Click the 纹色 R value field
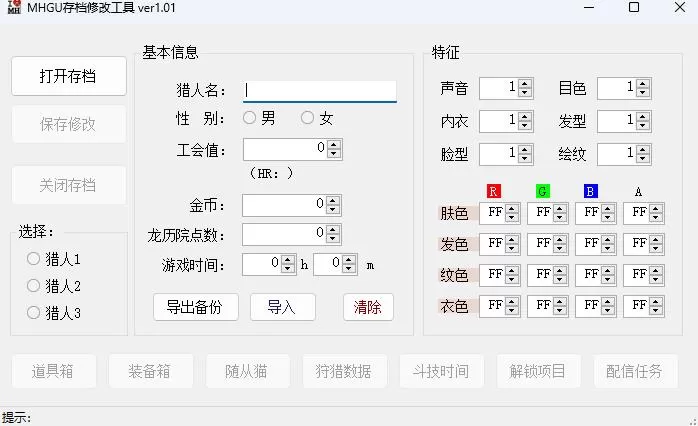 click(x=500, y=275)
